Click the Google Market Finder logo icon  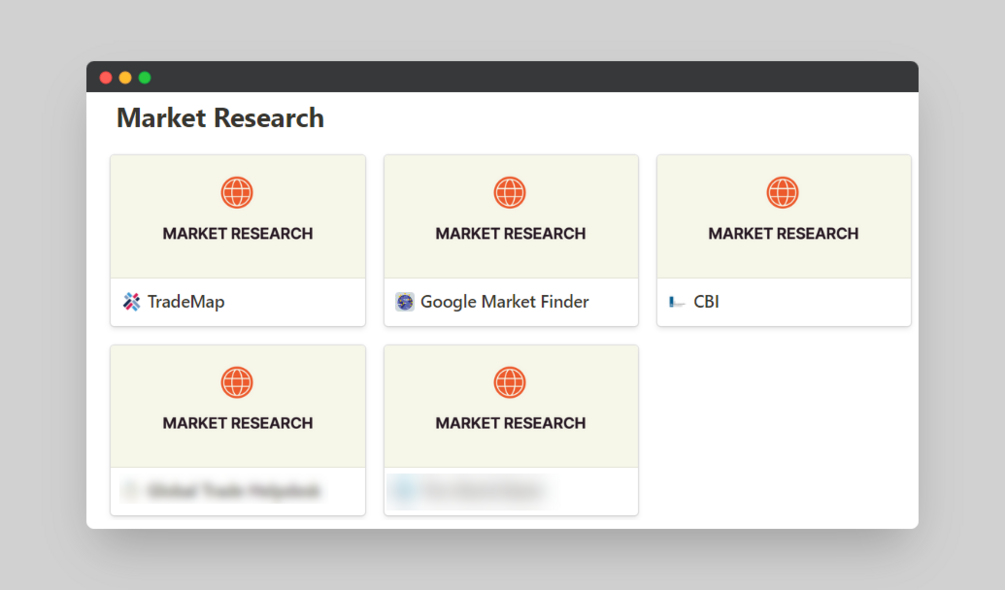[x=405, y=302]
